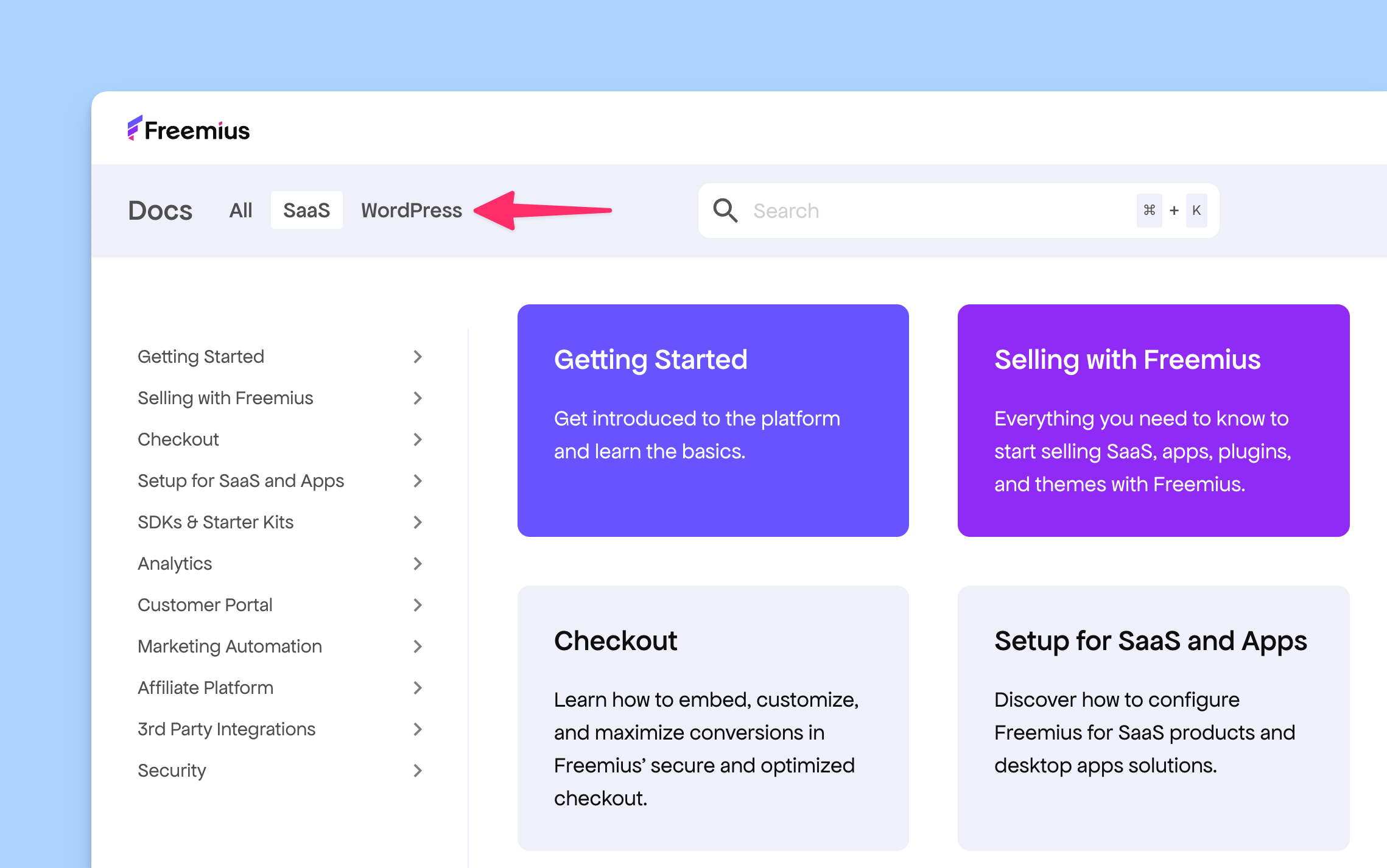This screenshot has height=868, width=1387.
Task: Switch to the All docs tab
Action: click(x=241, y=211)
